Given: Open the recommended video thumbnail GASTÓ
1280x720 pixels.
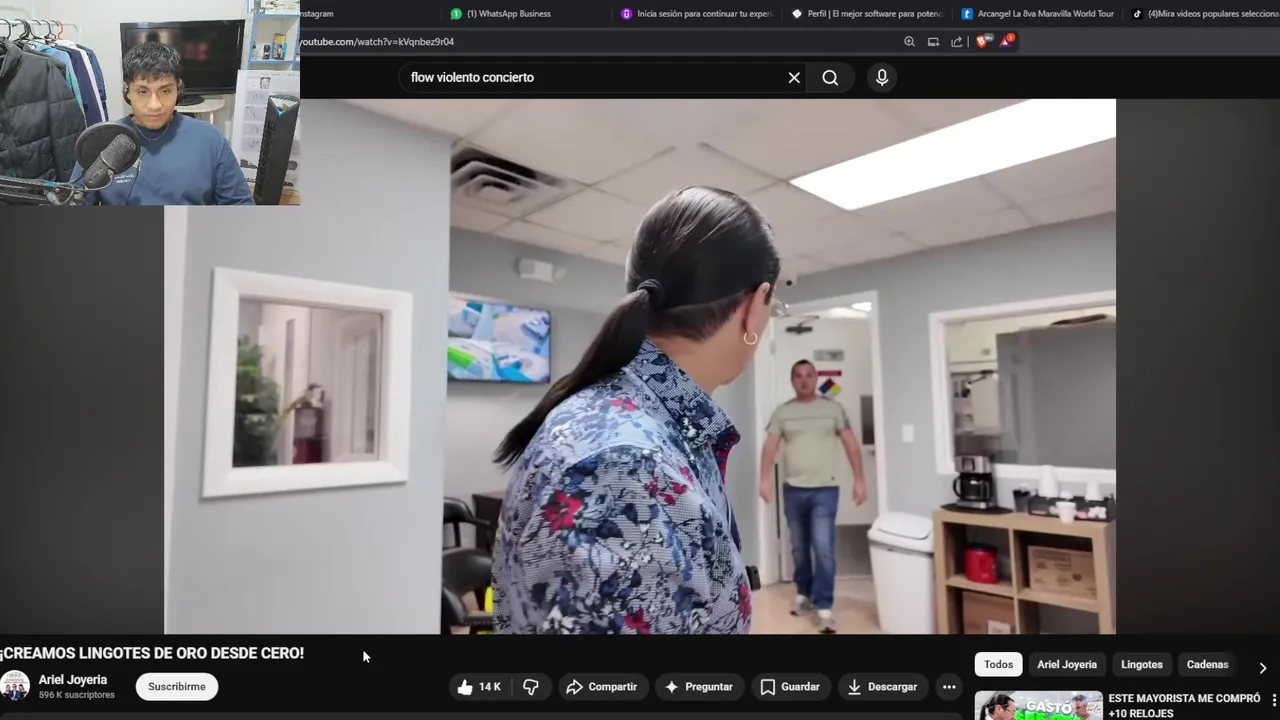Looking at the screenshot, I should tap(1038, 705).
